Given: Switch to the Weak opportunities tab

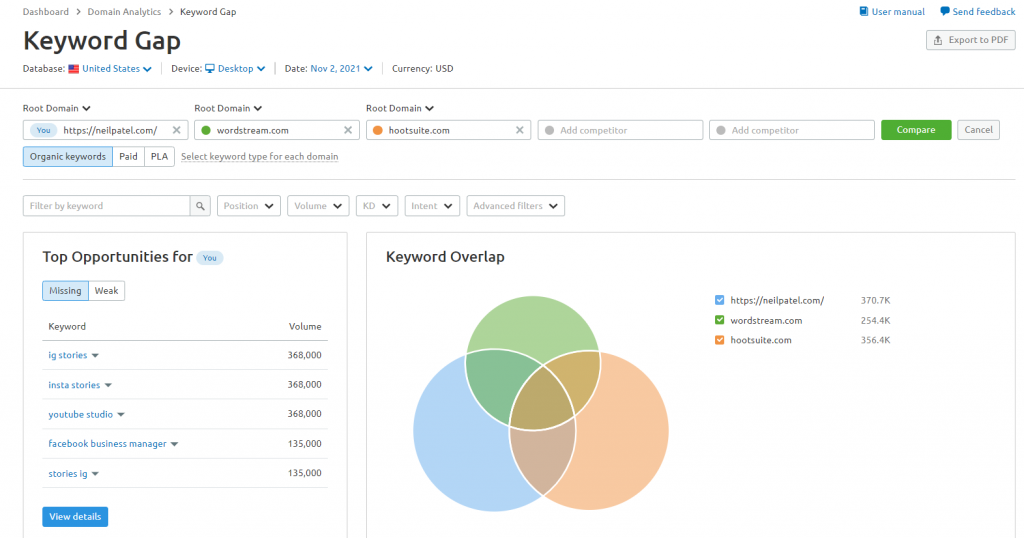Looking at the screenshot, I should 106,291.
